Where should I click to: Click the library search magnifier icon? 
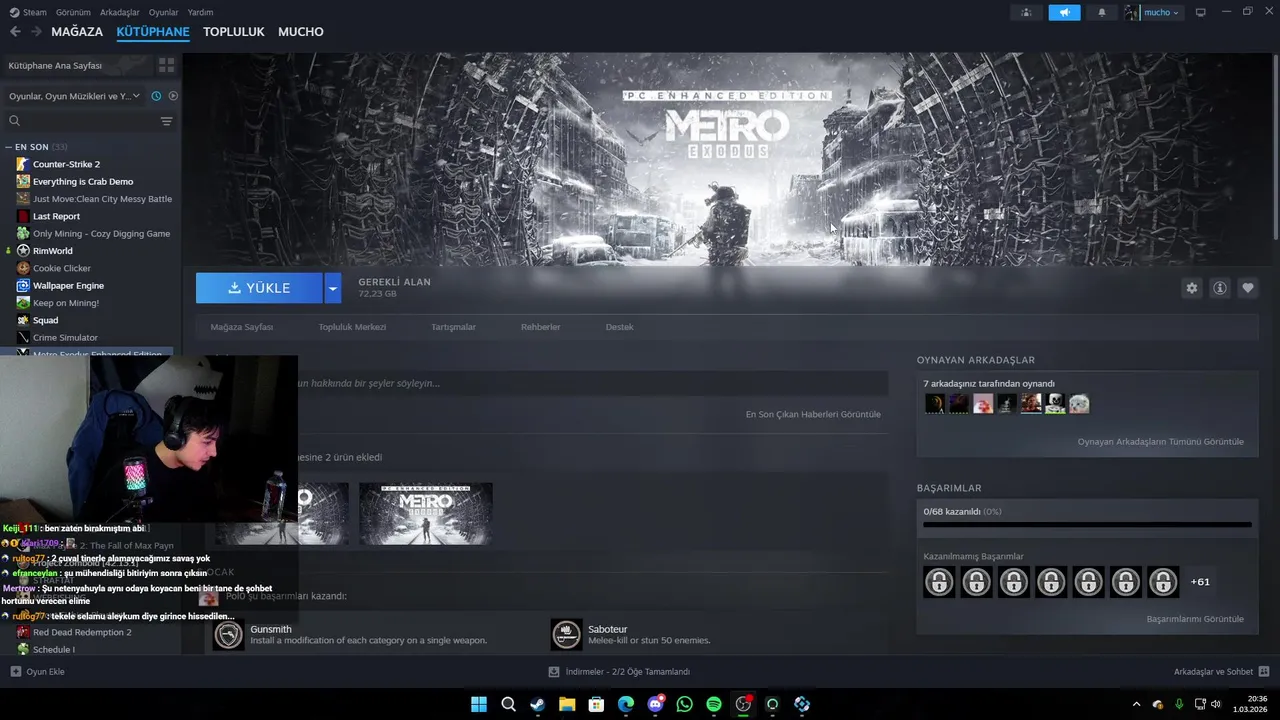click(x=14, y=121)
